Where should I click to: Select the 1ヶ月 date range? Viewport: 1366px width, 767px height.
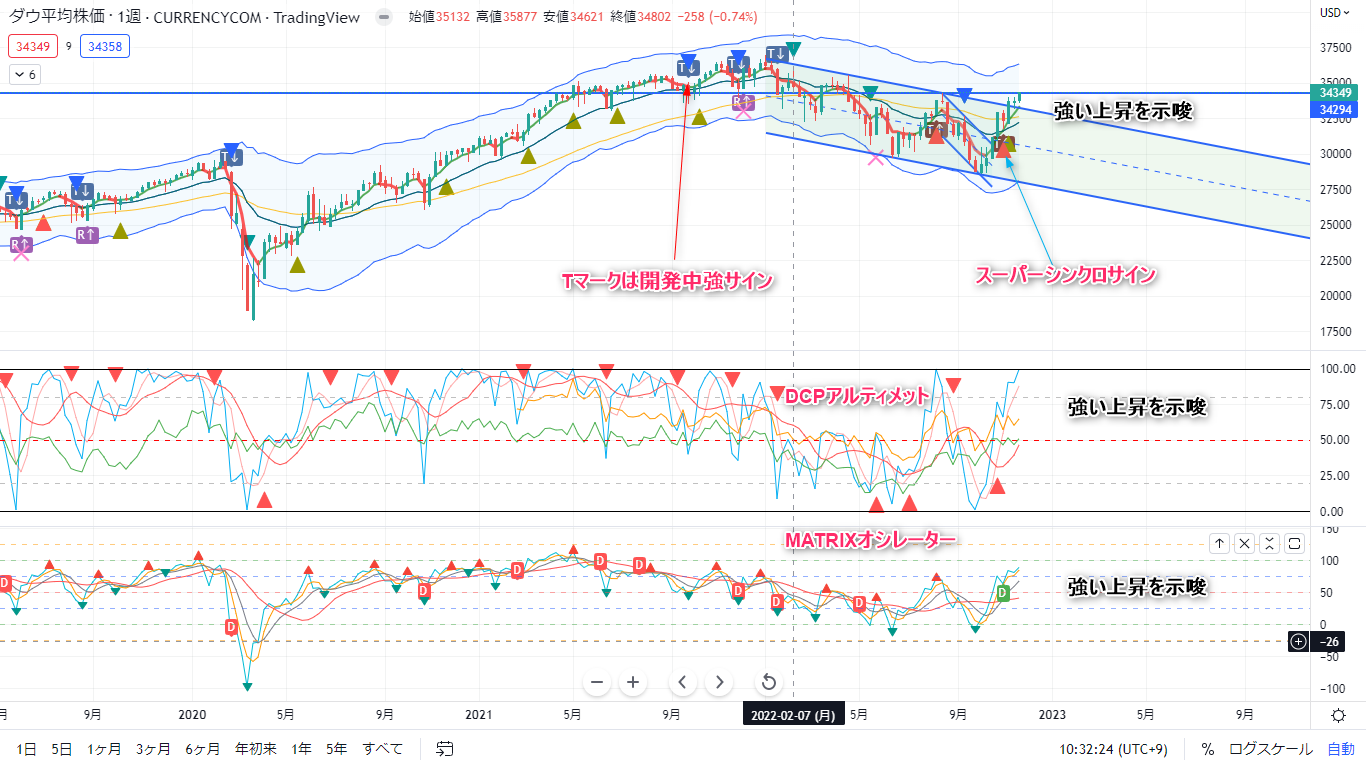point(104,749)
